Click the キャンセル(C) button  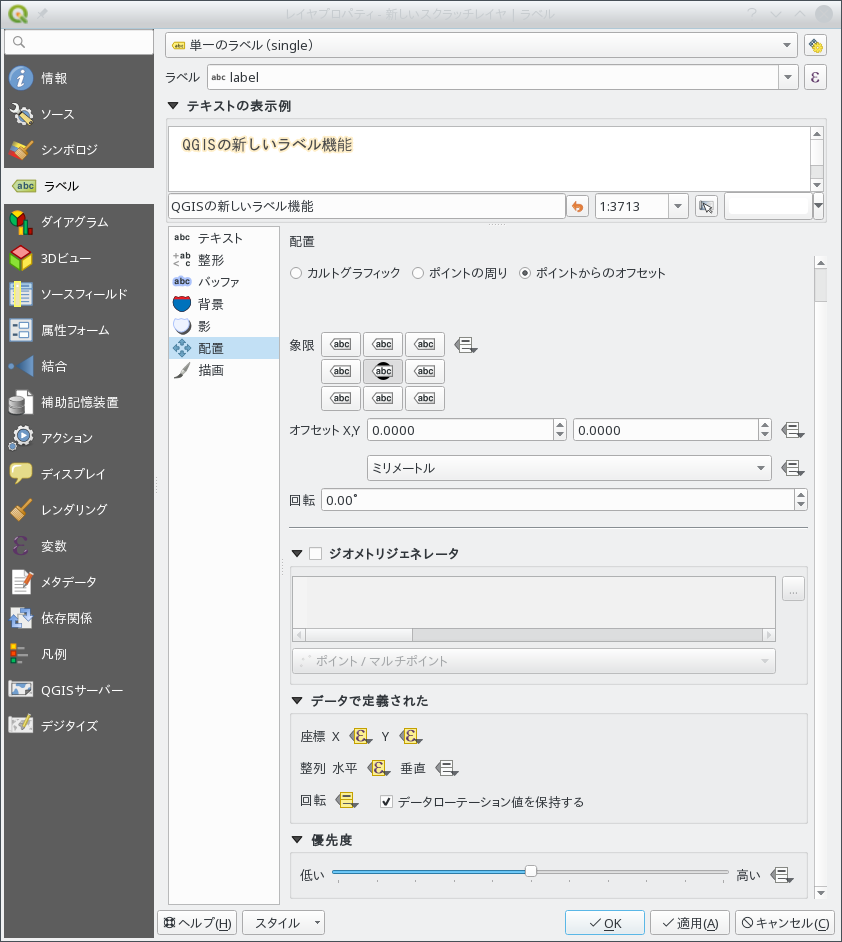click(x=786, y=923)
